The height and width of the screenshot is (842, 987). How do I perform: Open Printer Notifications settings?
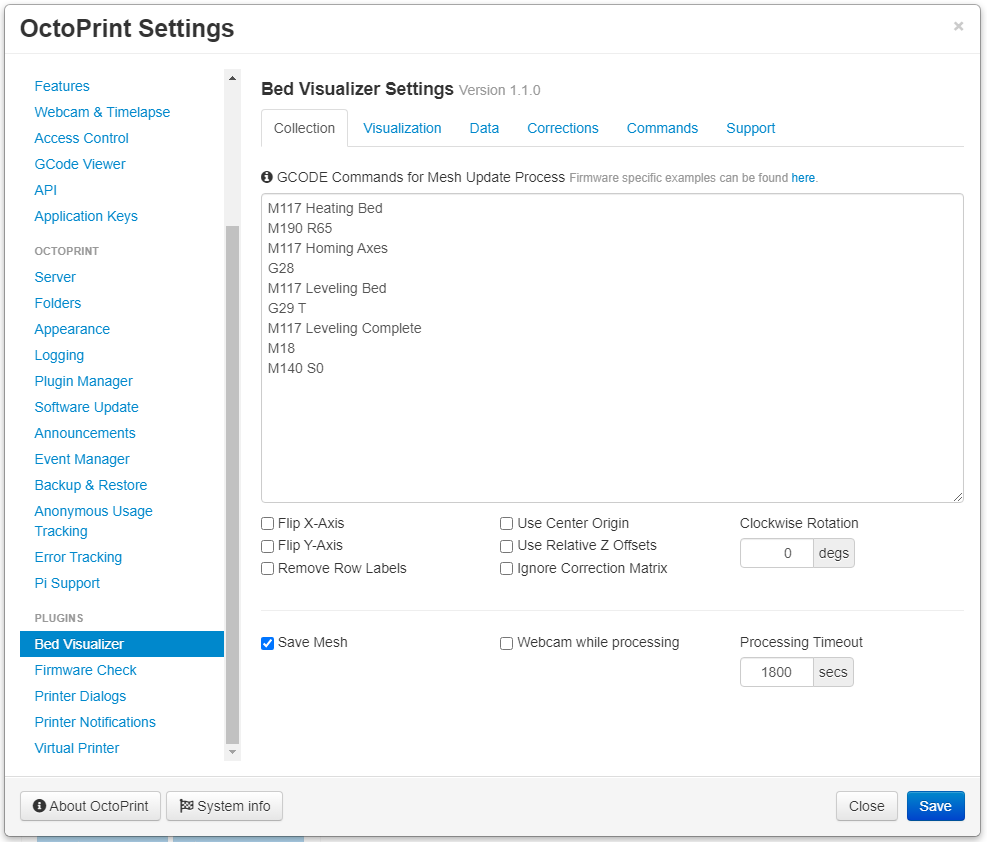pyautogui.click(x=94, y=722)
